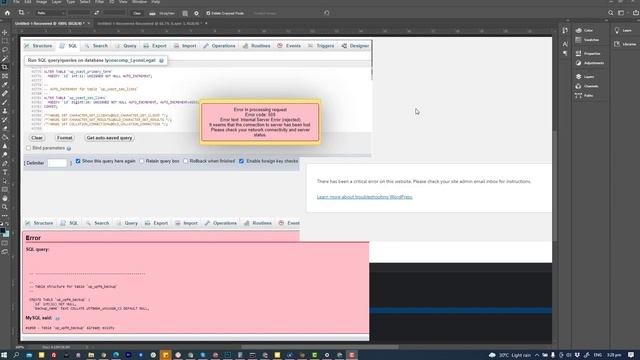
Task: Toggle 'Enable foreign key checks' checkbox
Action: (x=242, y=161)
